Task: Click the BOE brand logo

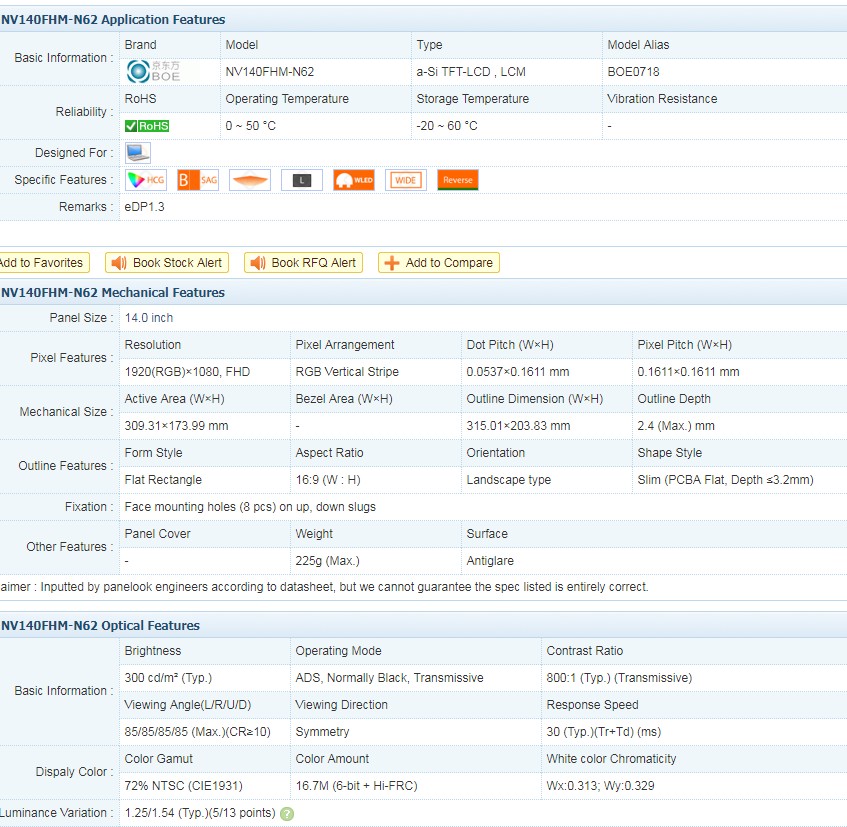Action: tap(153, 71)
